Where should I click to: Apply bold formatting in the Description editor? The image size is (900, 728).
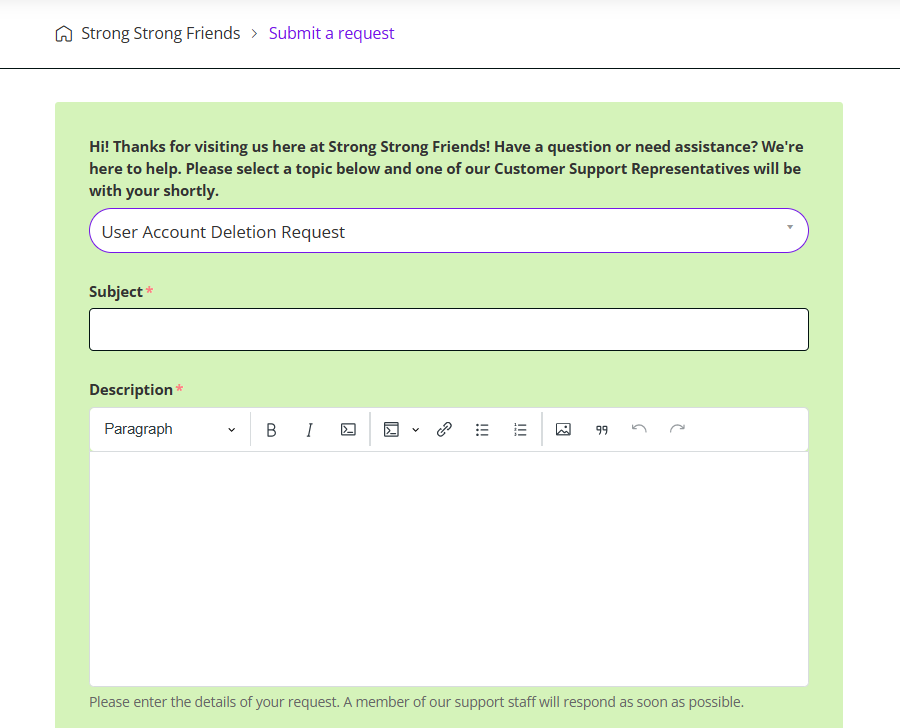271,429
